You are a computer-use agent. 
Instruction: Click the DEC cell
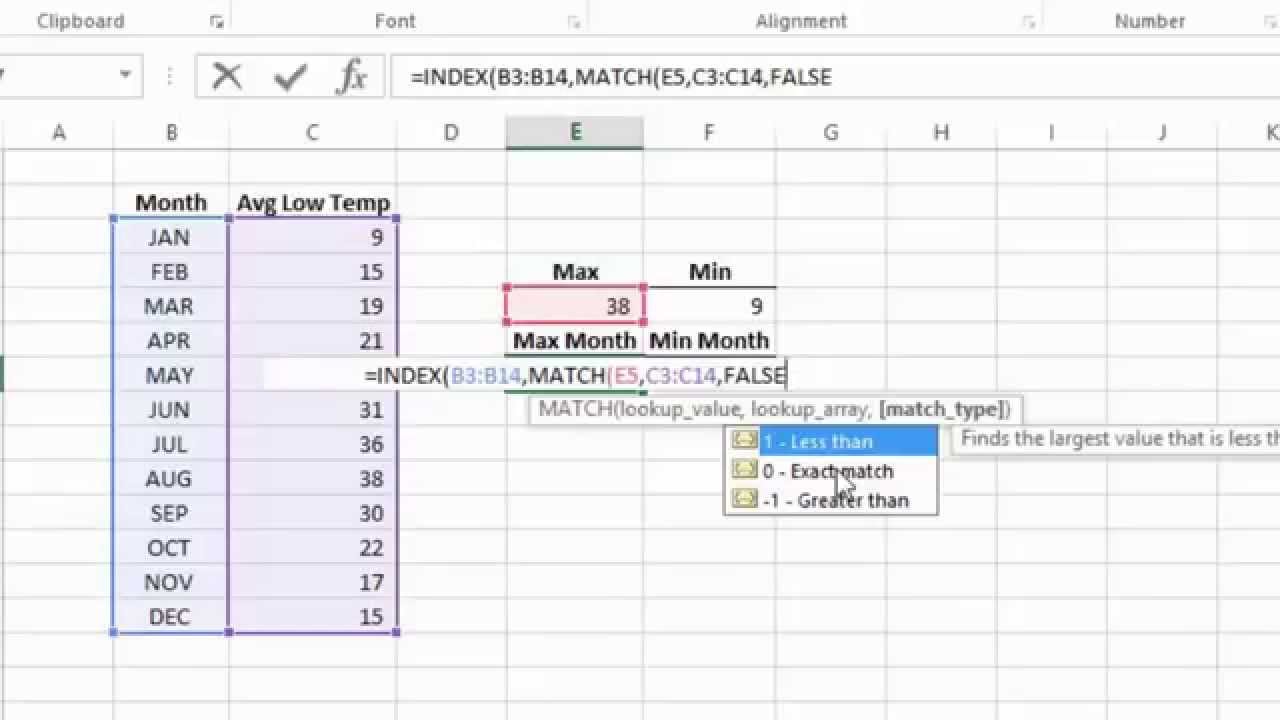[x=171, y=617]
